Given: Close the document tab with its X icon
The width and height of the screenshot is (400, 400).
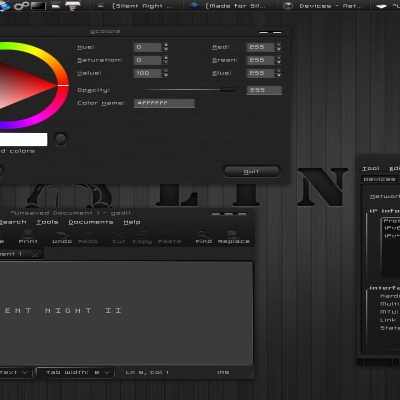Looking at the screenshot, I should tap(35, 254).
